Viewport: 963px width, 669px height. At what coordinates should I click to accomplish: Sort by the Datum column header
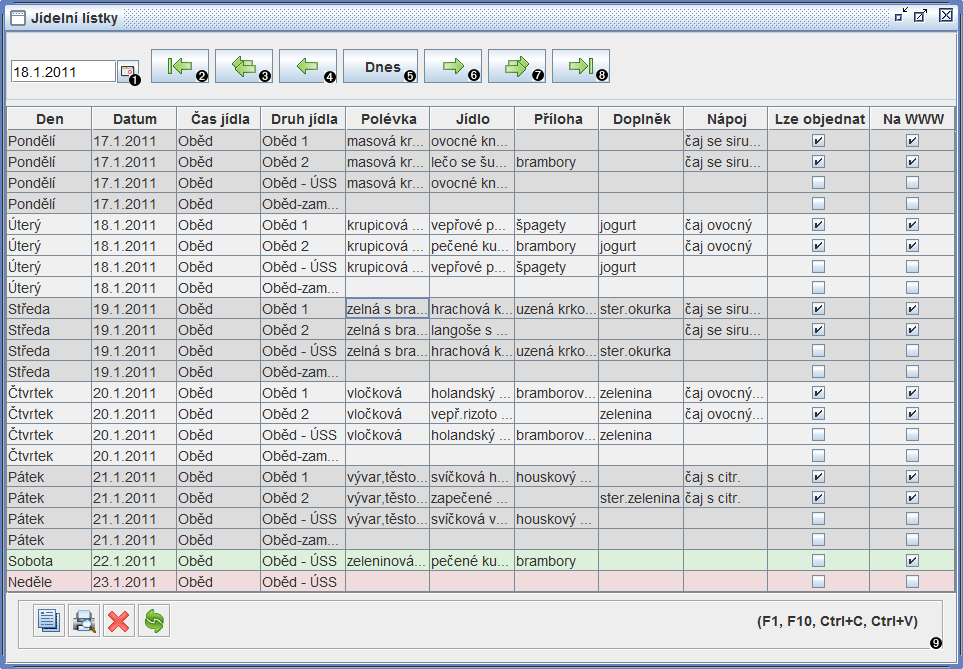pos(134,118)
